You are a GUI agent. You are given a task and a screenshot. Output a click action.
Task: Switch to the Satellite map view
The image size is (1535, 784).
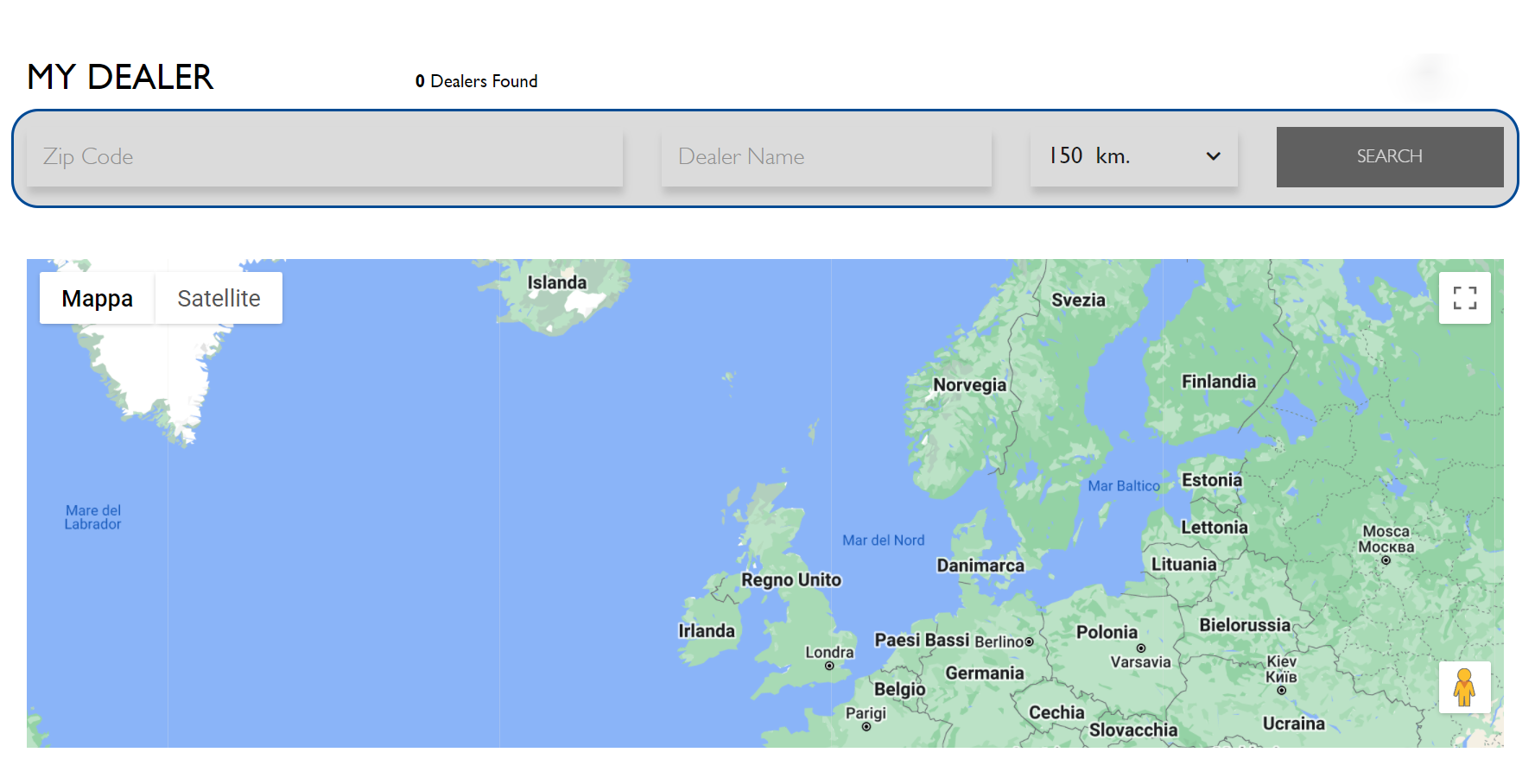tap(219, 299)
